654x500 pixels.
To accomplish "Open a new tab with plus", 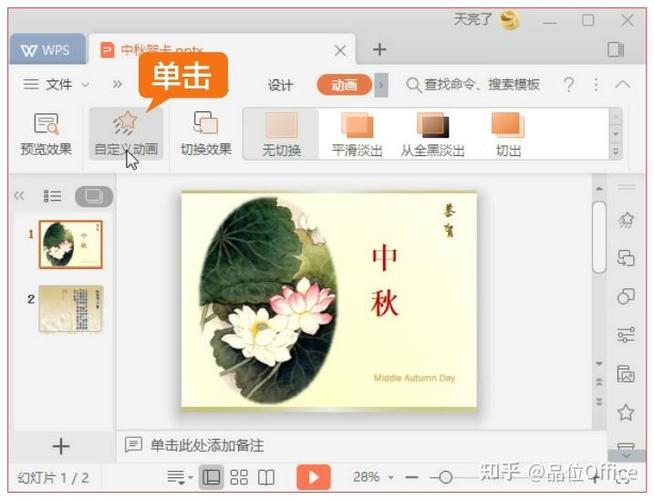I will tap(379, 50).
